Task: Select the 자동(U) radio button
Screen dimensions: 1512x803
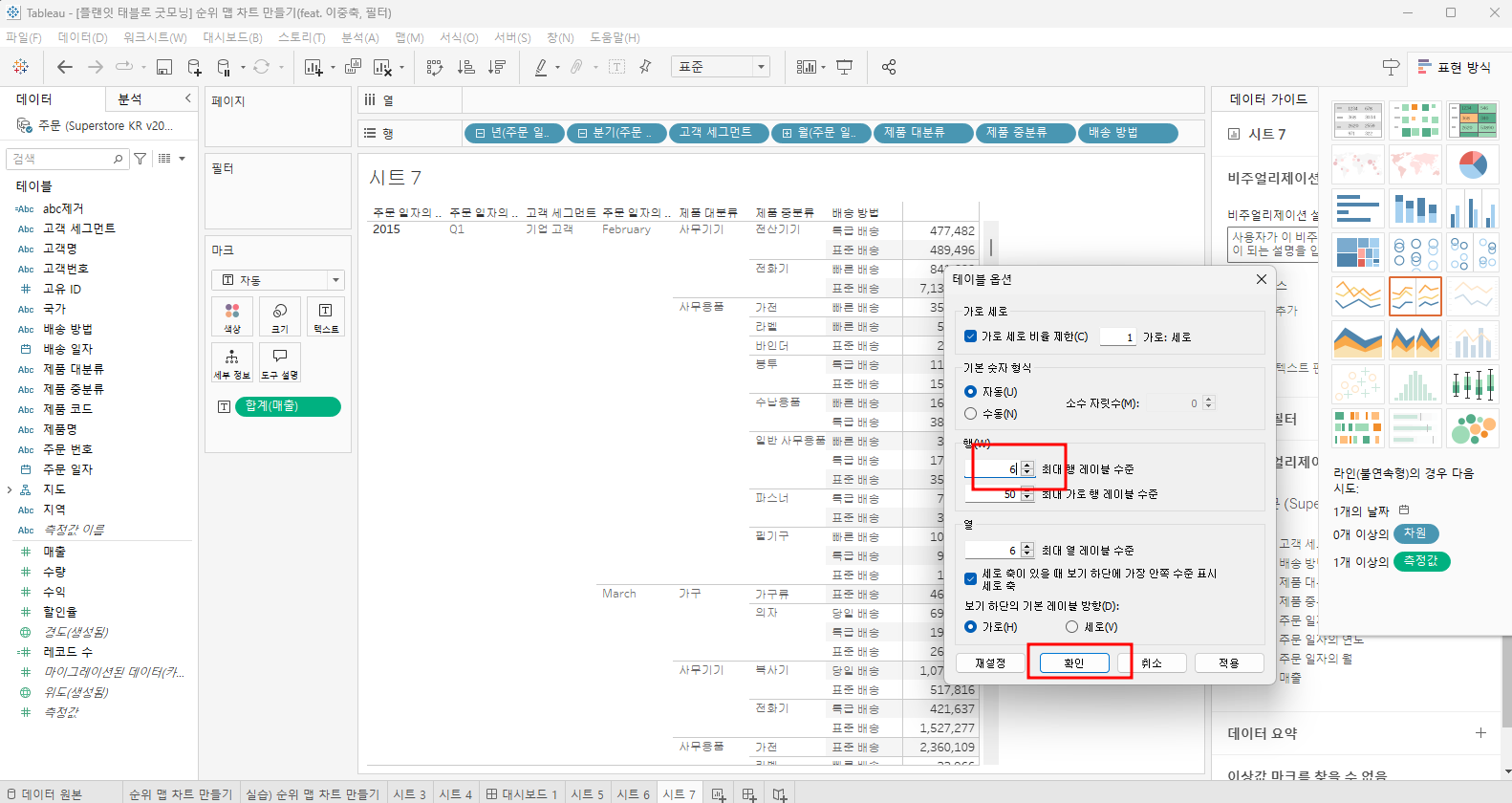Action: (x=971, y=392)
